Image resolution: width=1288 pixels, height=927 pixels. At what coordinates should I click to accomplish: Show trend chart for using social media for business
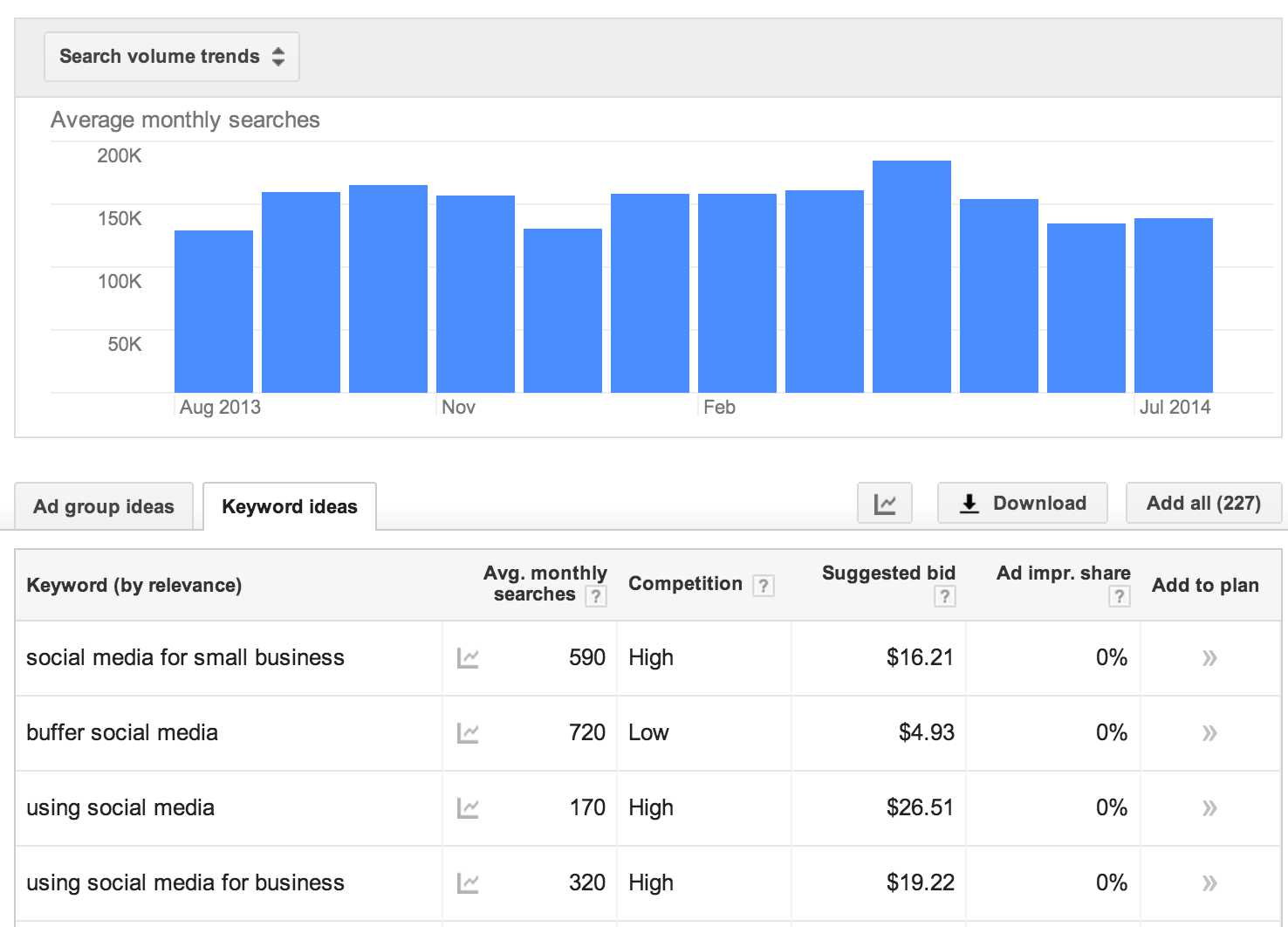coord(468,883)
